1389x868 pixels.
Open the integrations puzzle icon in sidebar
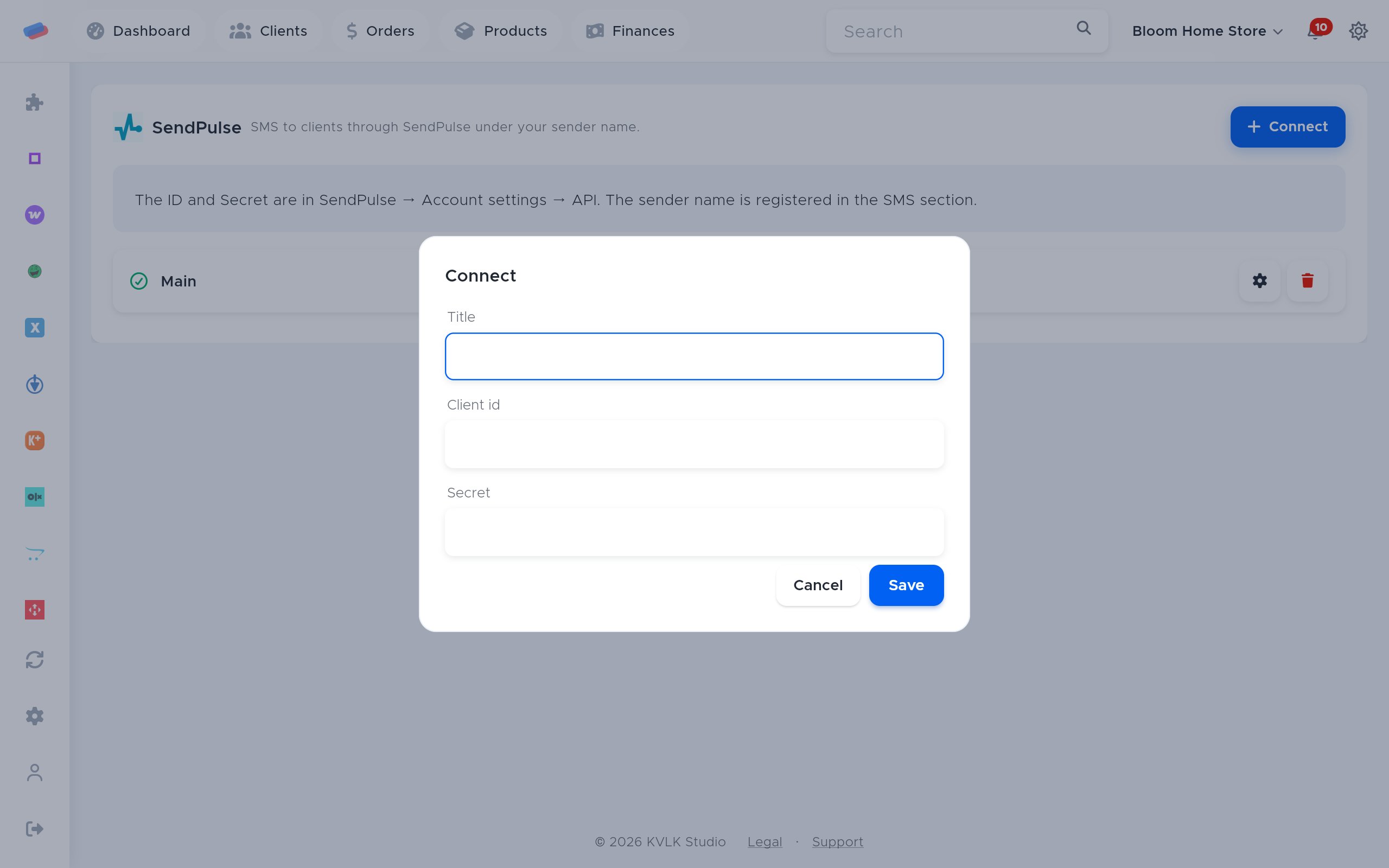[x=34, y=102]
